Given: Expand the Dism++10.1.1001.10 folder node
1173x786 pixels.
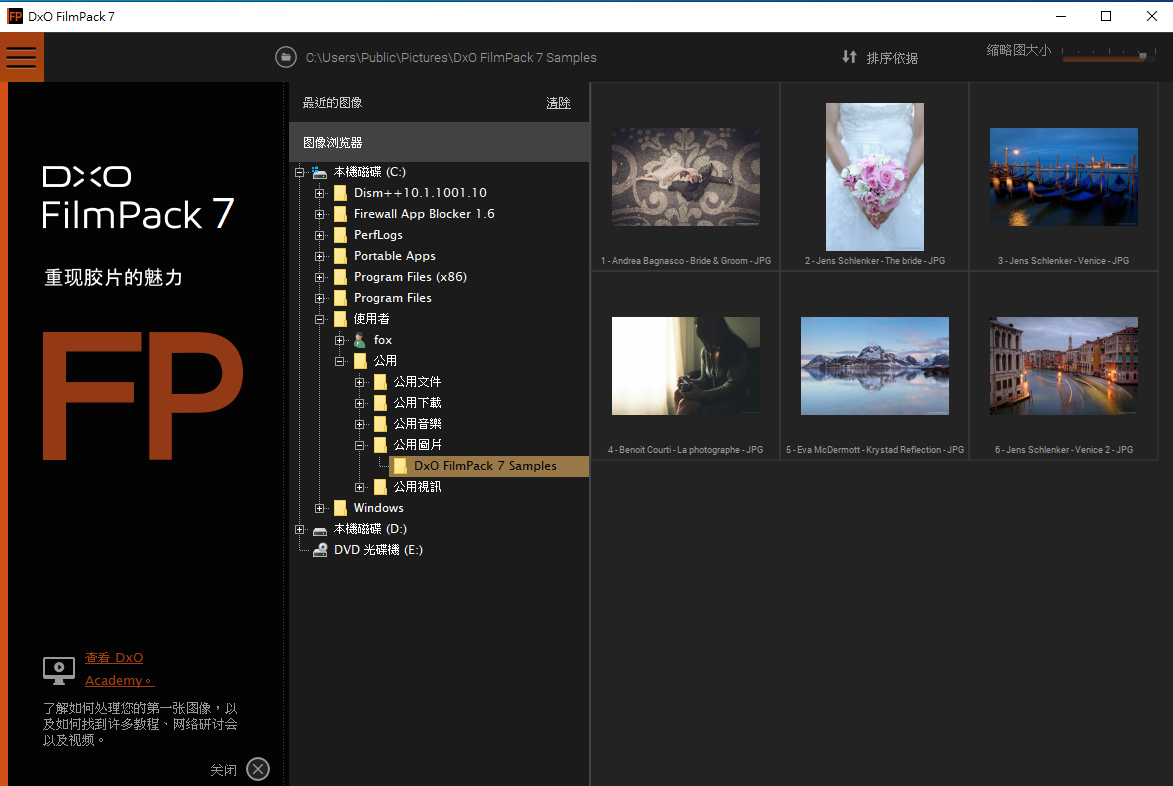Looking at the screenshot, I should coord(319,193).
